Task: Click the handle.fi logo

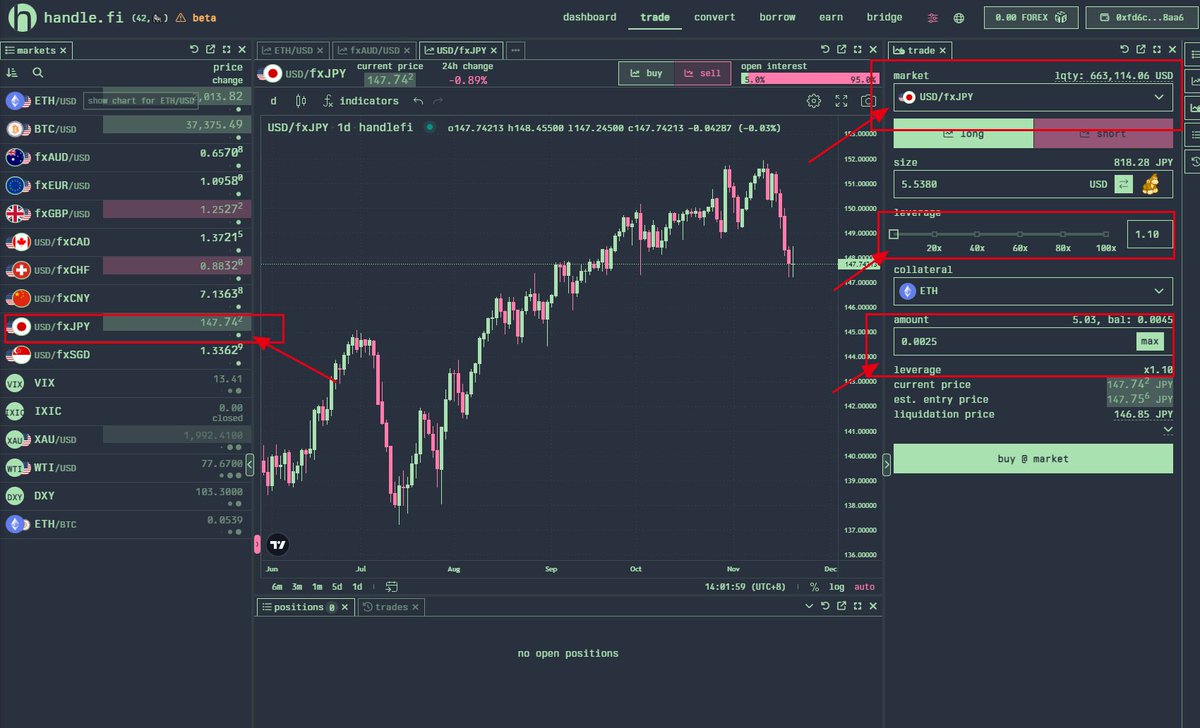Action: 22,17
